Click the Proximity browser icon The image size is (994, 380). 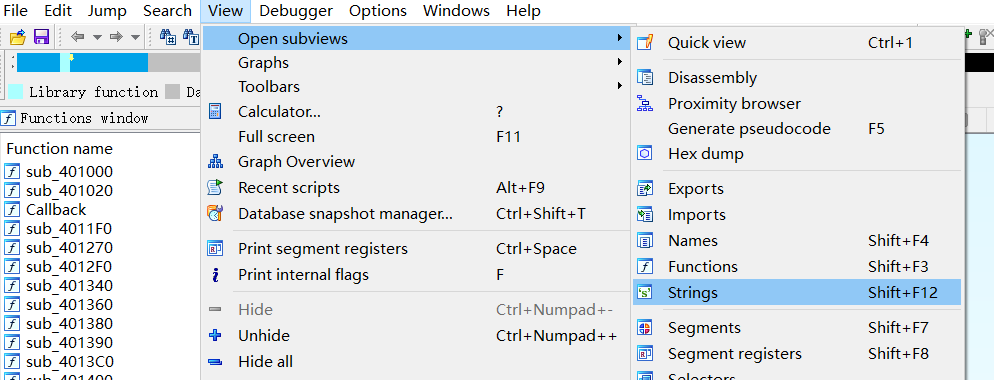pos(645,103)
